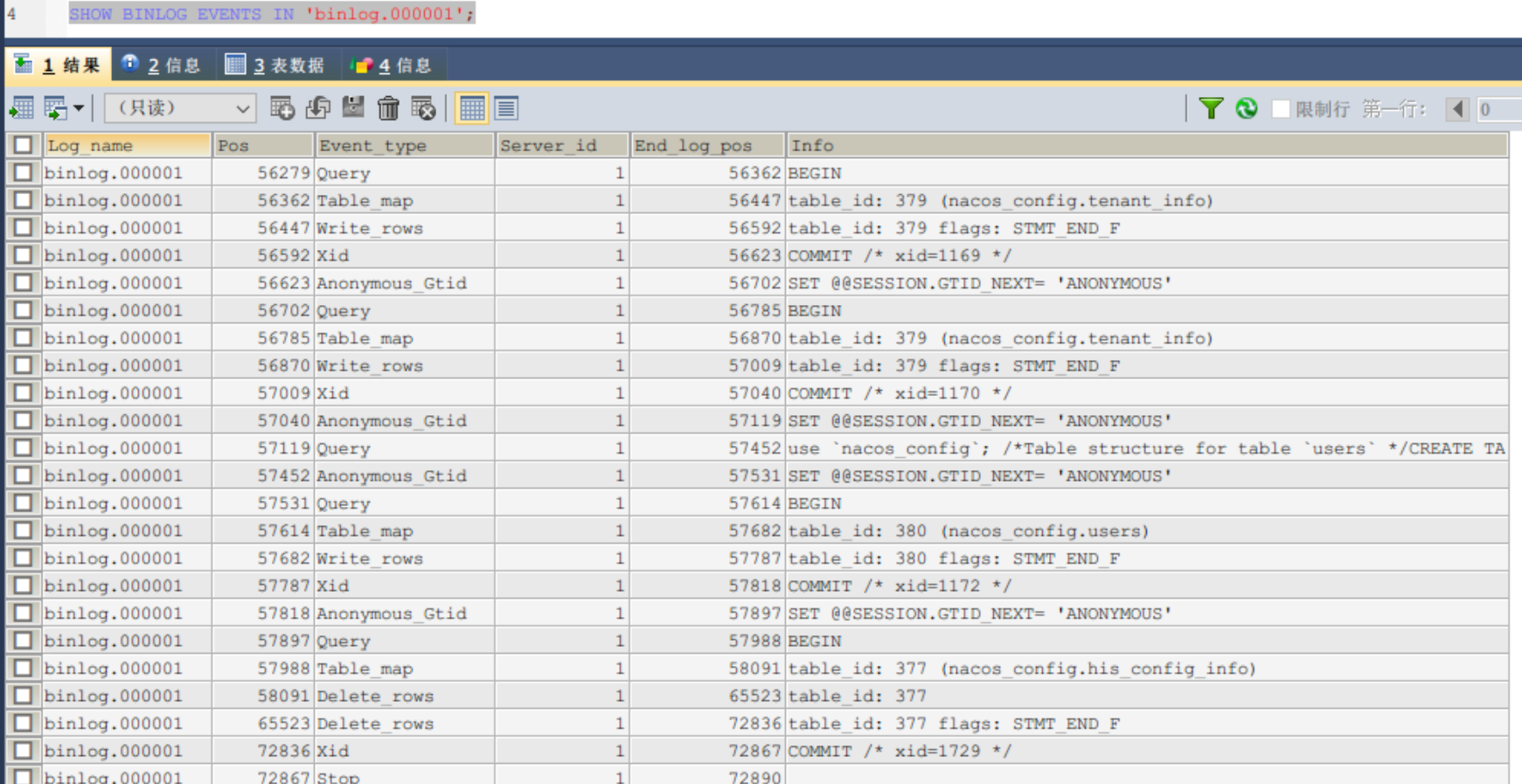Select the 'Delete_rows' cell at Pos 65523

(x=405, y=723)
